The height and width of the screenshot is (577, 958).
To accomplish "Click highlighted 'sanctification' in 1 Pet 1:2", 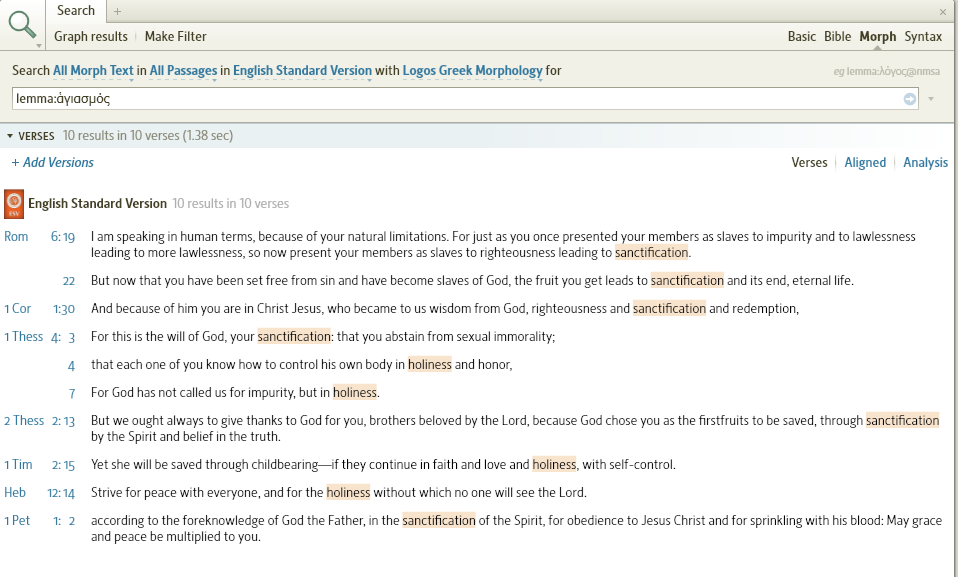I will (x=439, y=521).
